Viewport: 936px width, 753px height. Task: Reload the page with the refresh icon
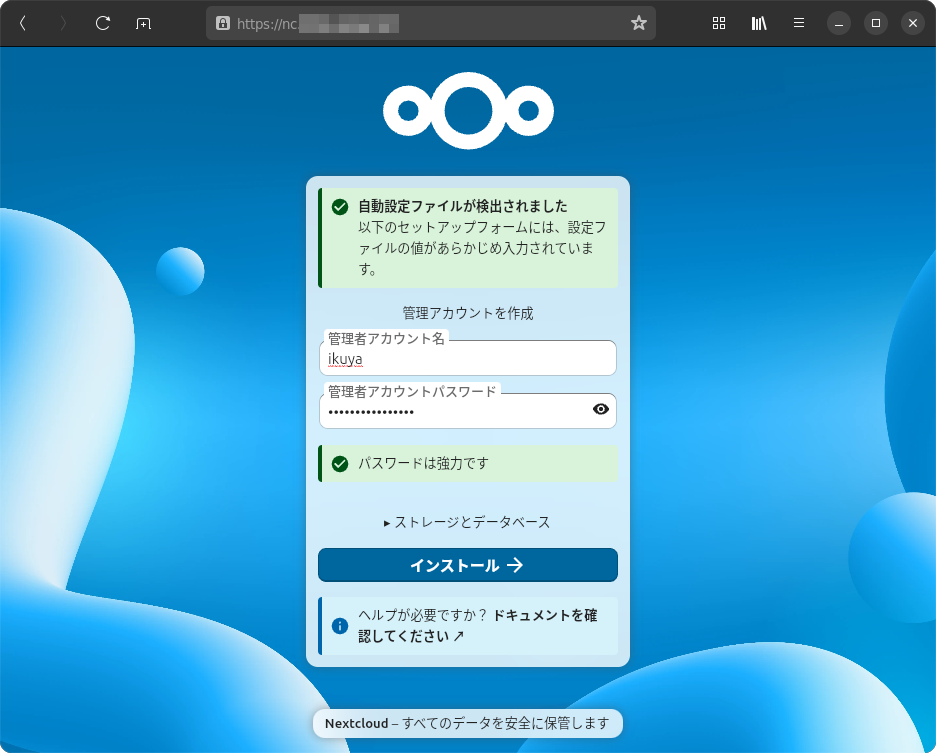coord(102,22)
